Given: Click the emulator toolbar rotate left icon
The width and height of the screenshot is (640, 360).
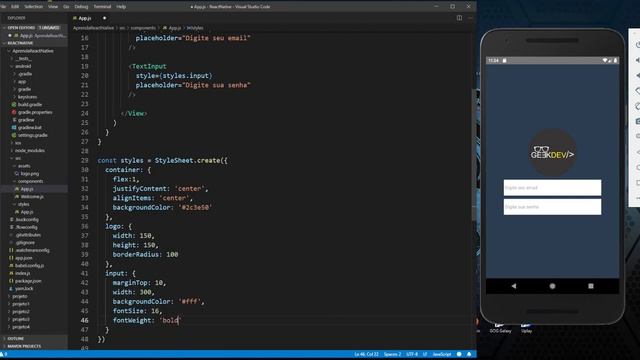Looking at the screenshot, I should (x=637, y=91).
